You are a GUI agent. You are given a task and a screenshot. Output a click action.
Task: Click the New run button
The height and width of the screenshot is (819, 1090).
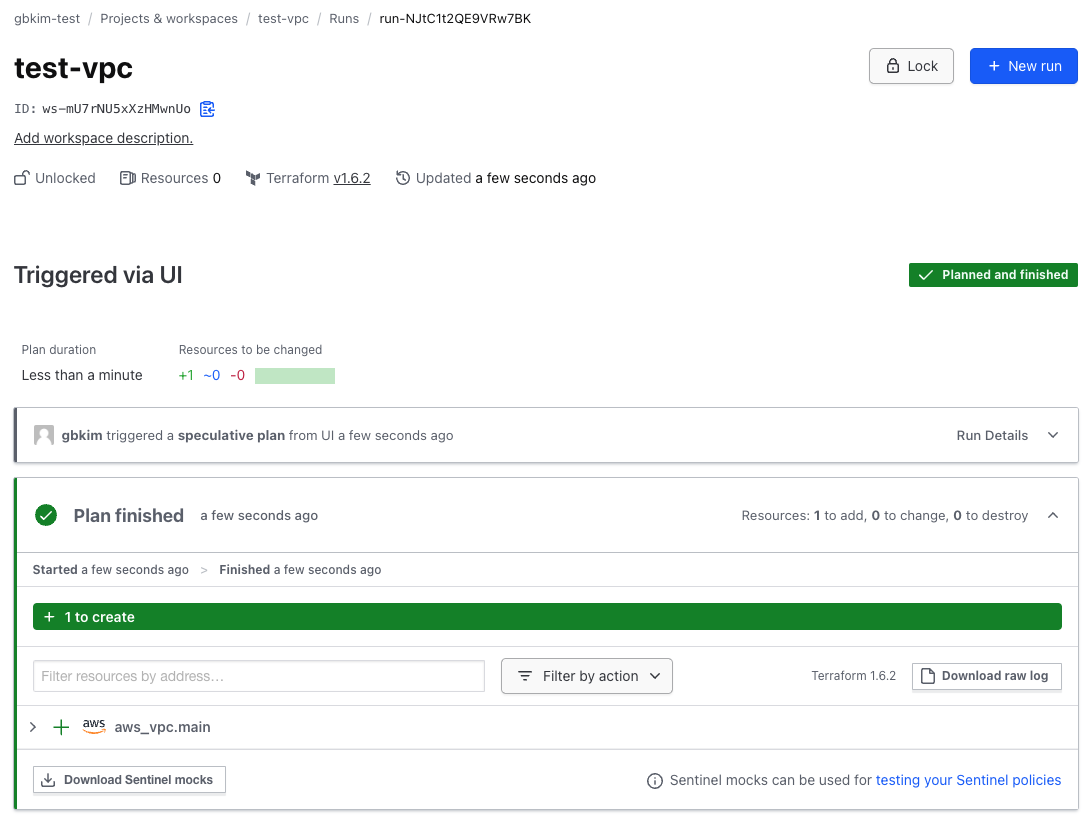1023,66
